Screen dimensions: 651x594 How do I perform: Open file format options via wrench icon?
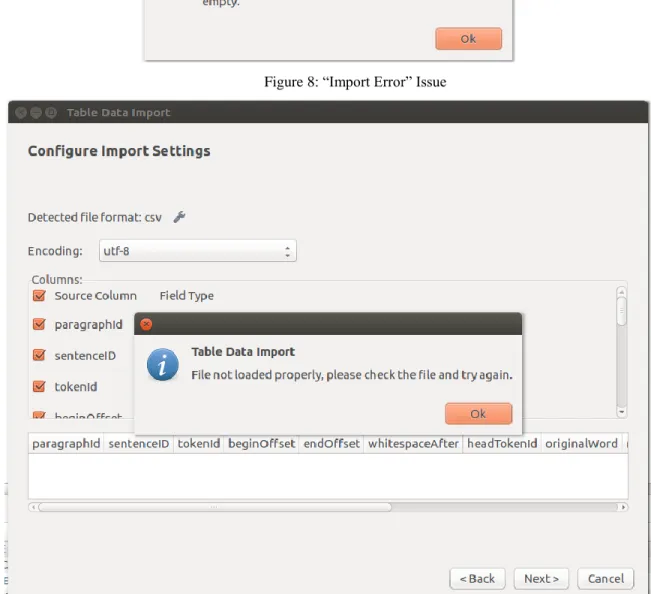pos(179,217)
